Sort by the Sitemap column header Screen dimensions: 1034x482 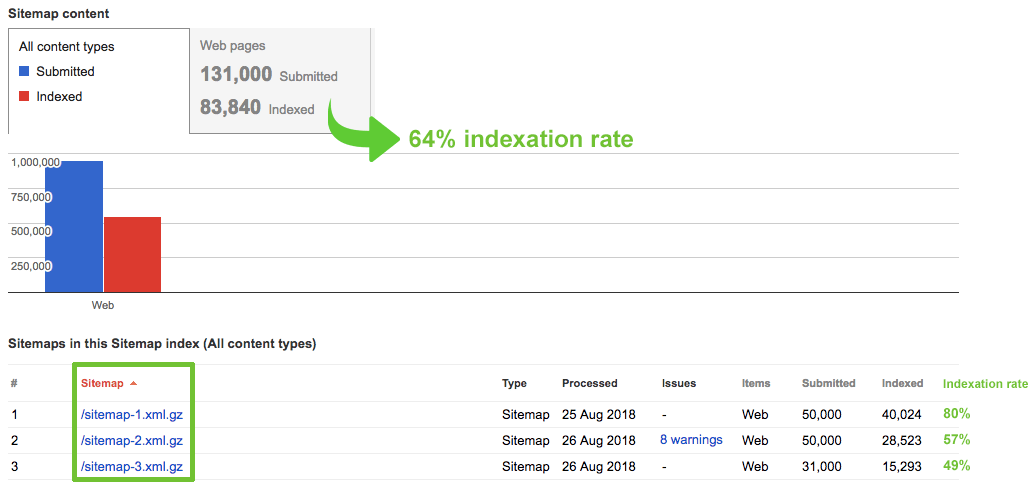pyautogui.click(x=102, y=384)
